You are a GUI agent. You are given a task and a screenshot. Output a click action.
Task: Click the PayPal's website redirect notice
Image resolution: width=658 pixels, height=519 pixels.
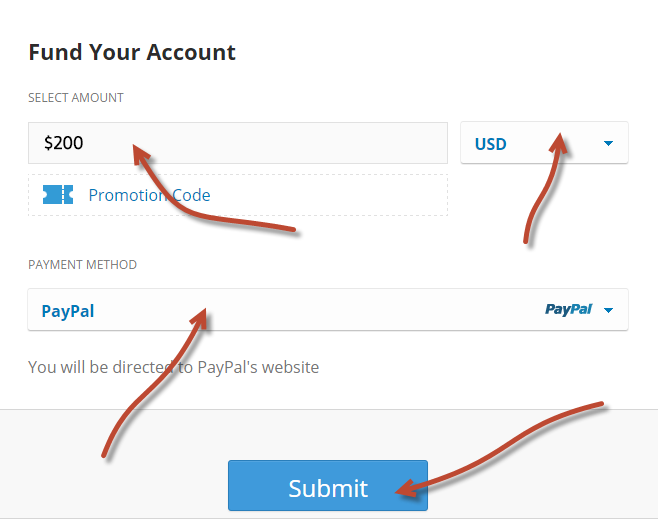coord(173,367)
